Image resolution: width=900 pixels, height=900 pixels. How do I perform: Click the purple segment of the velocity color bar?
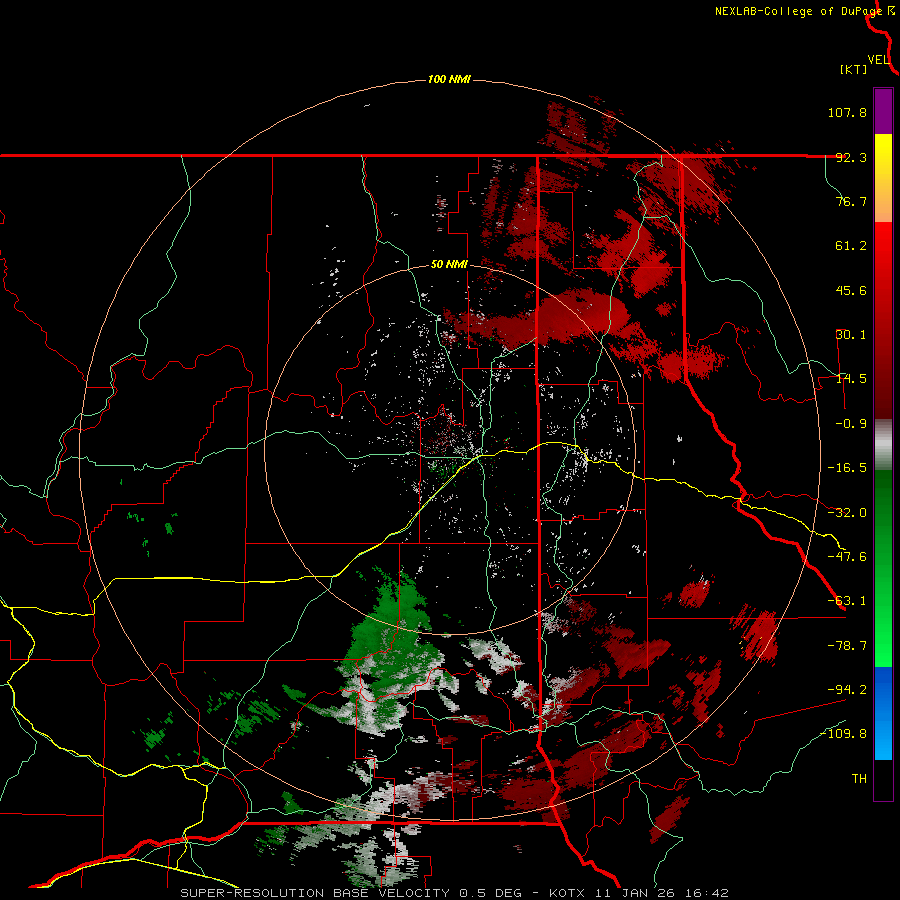[x=883, y=111]
